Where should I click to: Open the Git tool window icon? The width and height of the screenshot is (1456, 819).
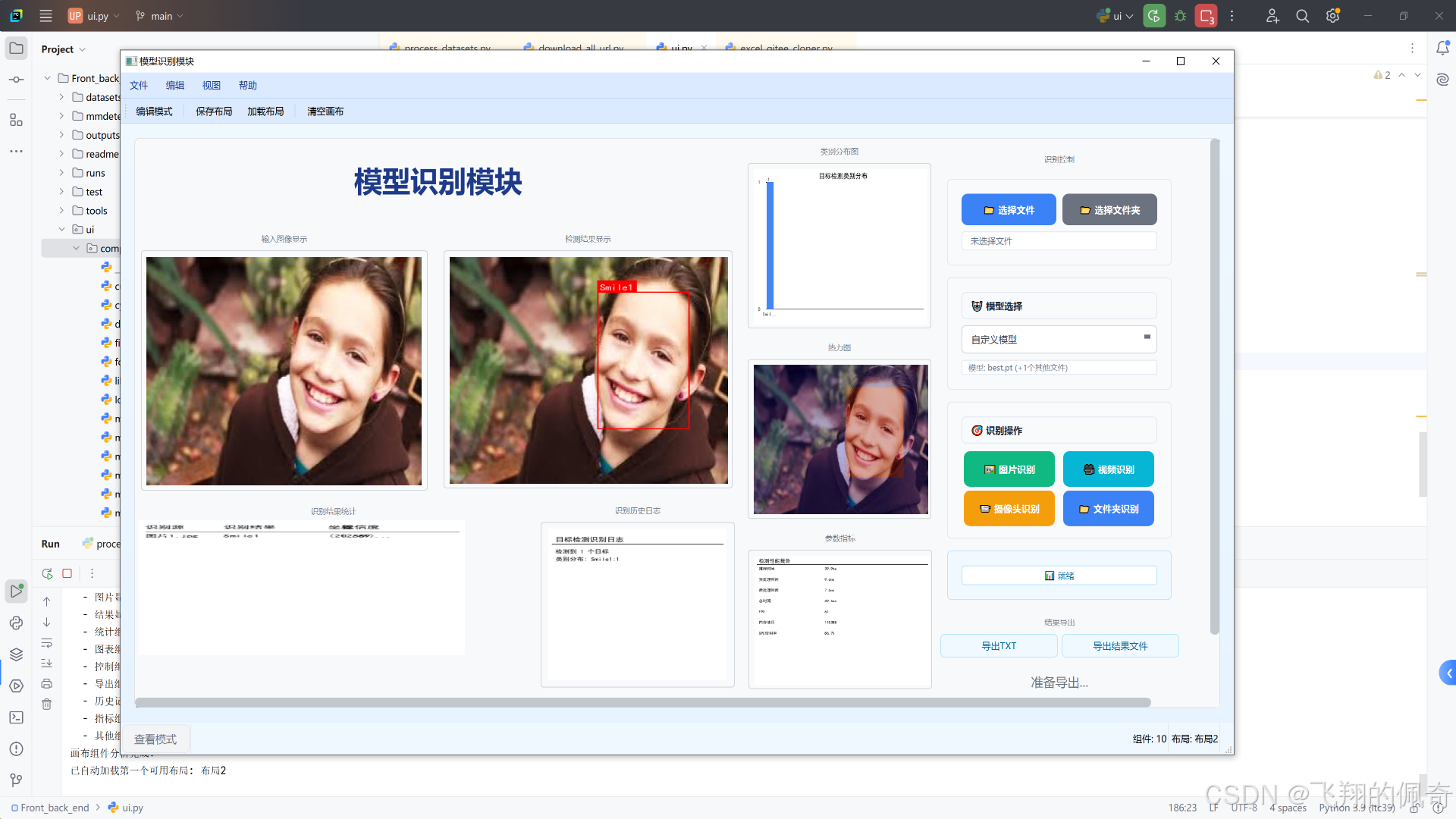point(16,780)
